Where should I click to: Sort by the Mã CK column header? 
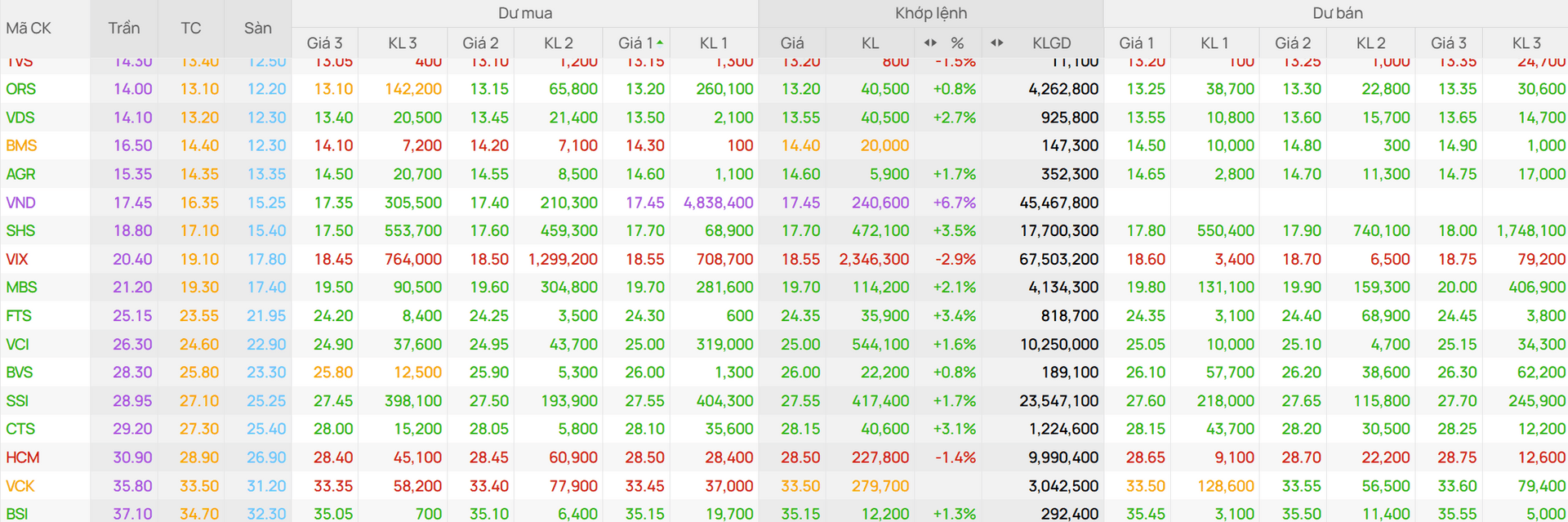29,29
